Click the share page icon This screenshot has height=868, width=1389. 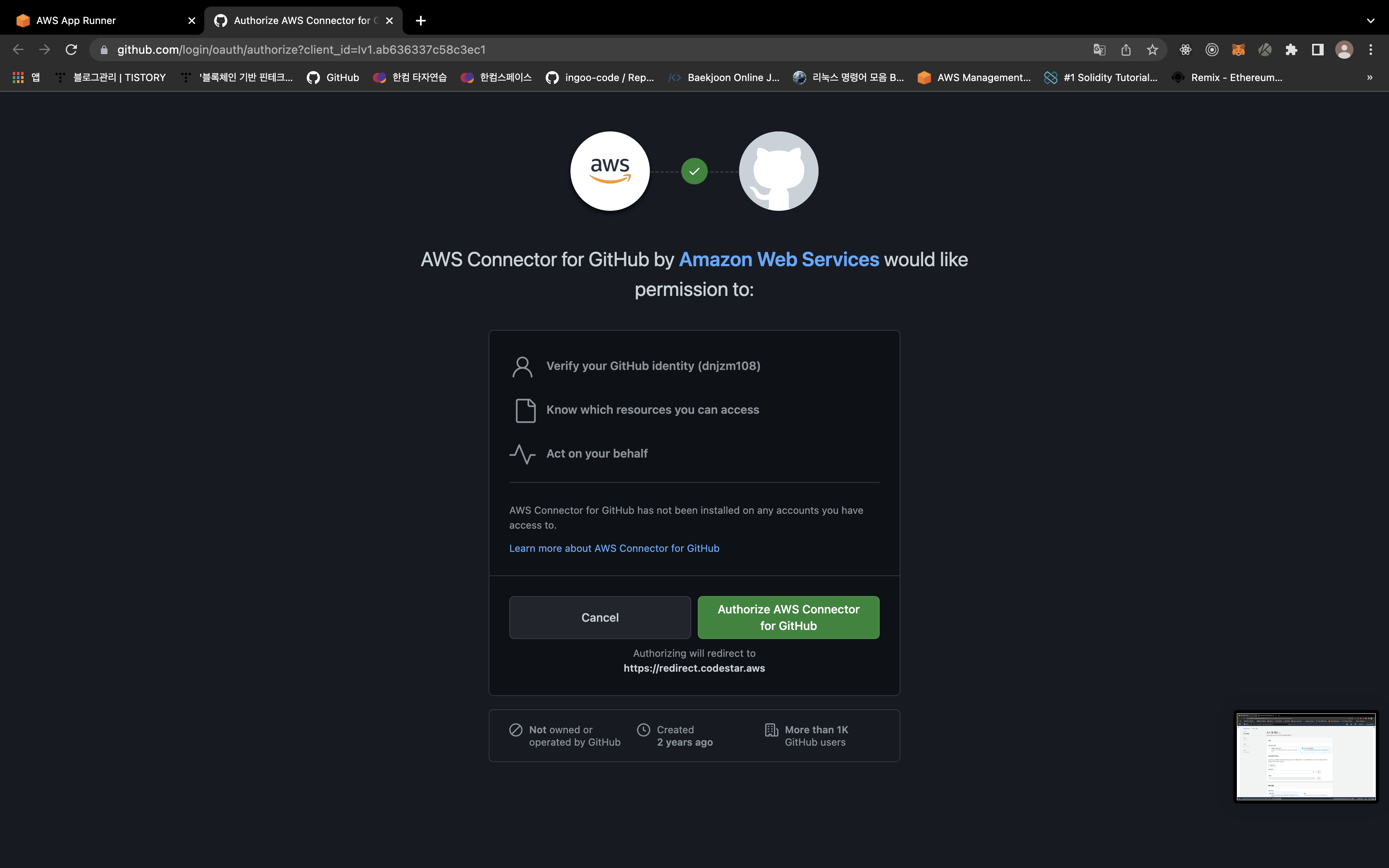1126,50
